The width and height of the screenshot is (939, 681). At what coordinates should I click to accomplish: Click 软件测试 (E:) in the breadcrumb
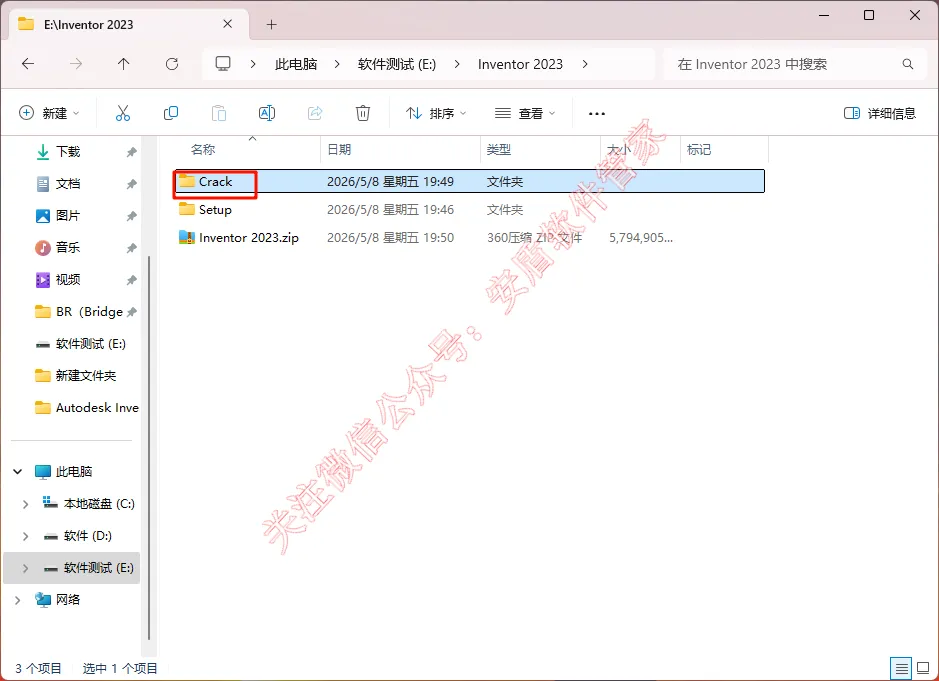click(x=397, y=64)
